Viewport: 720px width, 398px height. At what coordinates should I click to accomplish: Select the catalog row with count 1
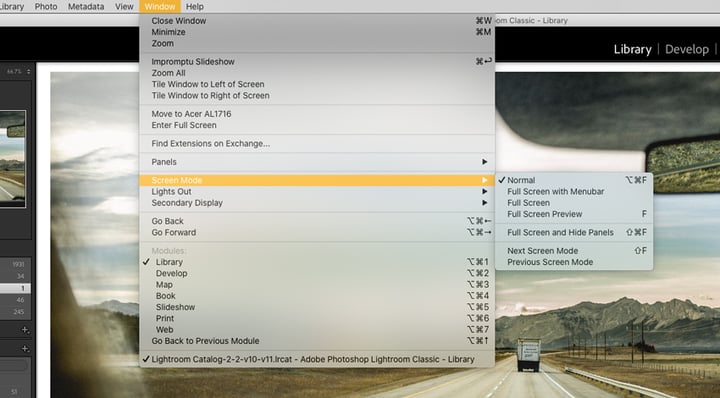pos(15,288)
